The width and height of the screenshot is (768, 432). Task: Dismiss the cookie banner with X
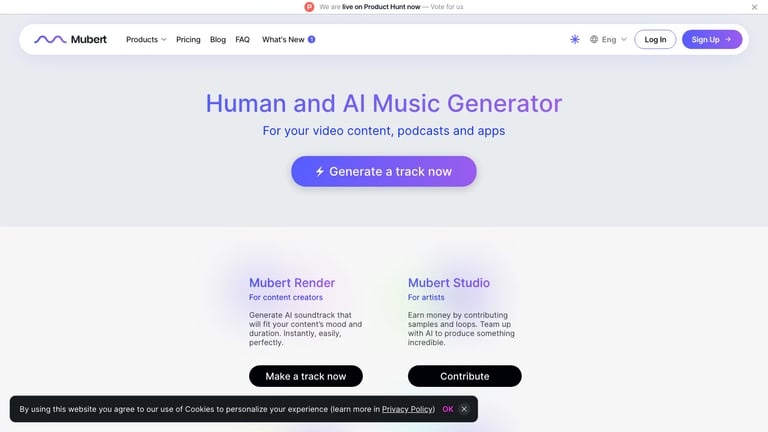pyautogui.click(x=464, y=409)
